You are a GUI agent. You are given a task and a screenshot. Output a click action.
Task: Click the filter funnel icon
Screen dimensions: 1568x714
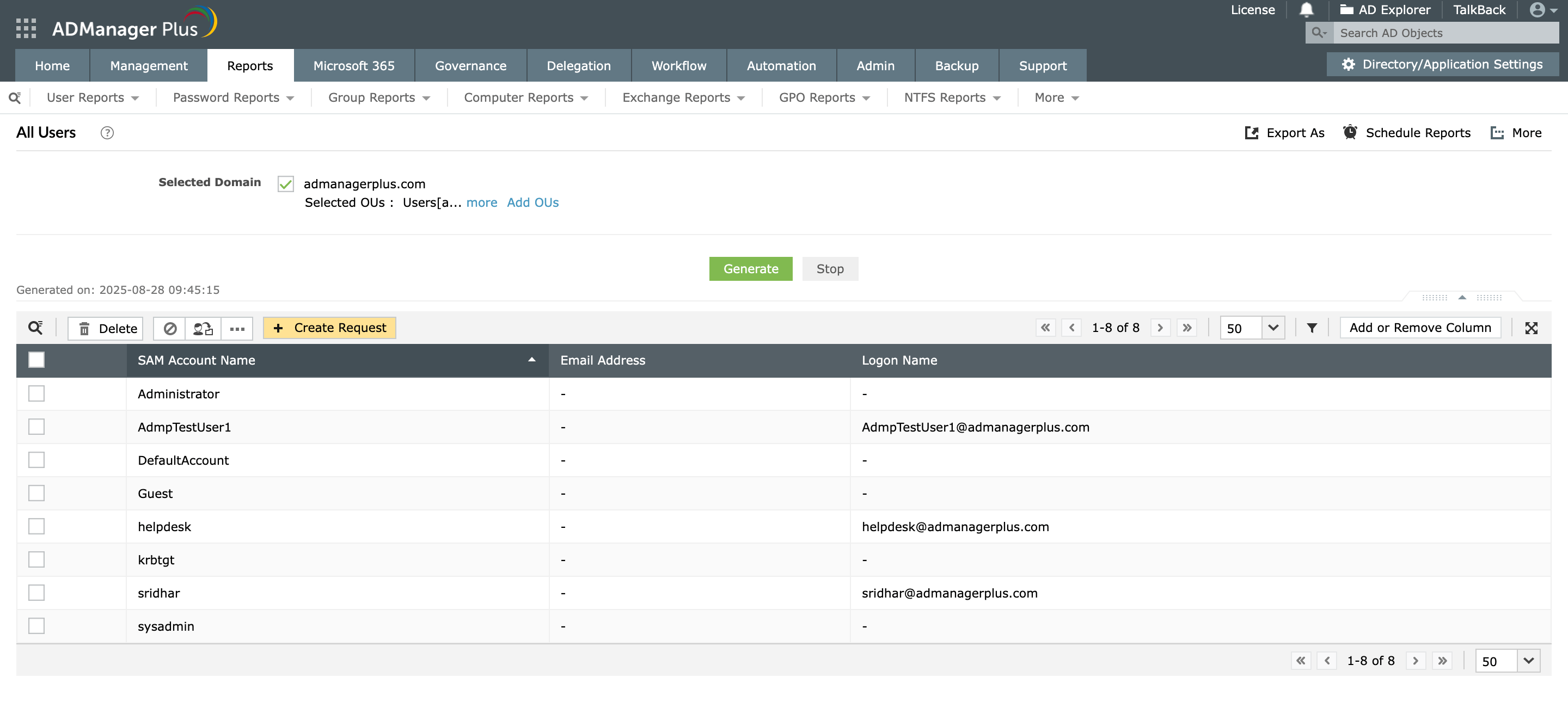(1312, 328)
